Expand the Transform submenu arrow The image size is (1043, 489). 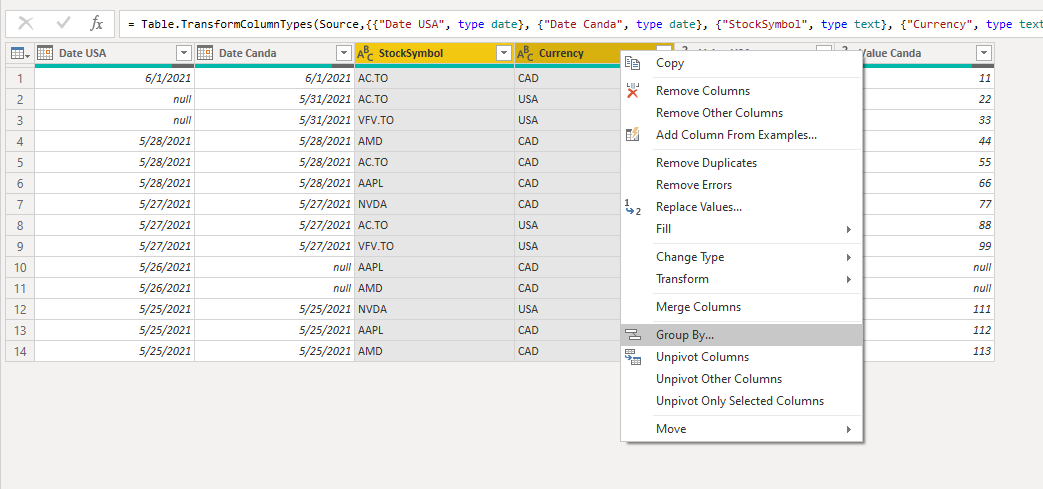tap(849, 279)
